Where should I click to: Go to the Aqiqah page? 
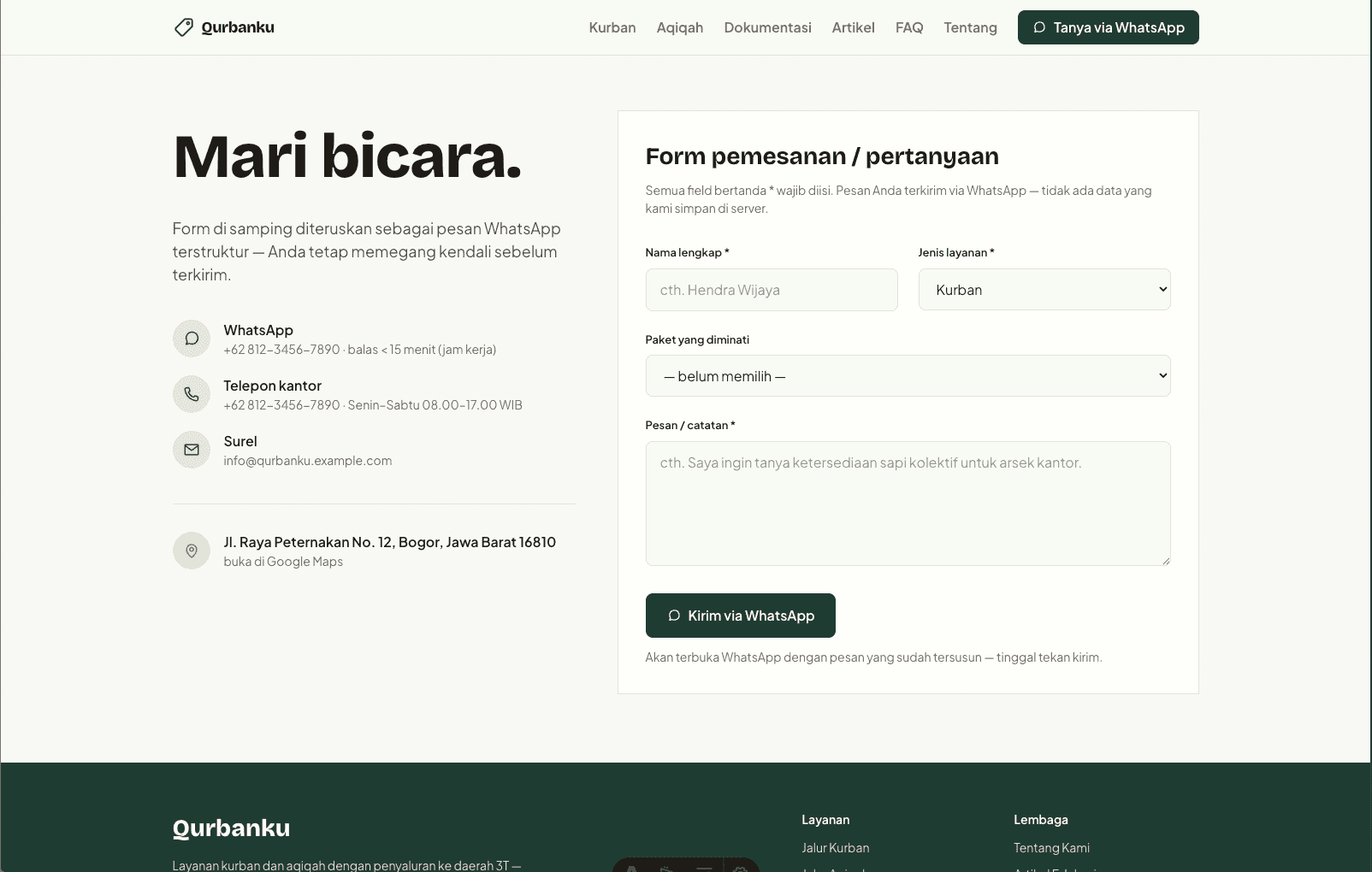(680, 27)
